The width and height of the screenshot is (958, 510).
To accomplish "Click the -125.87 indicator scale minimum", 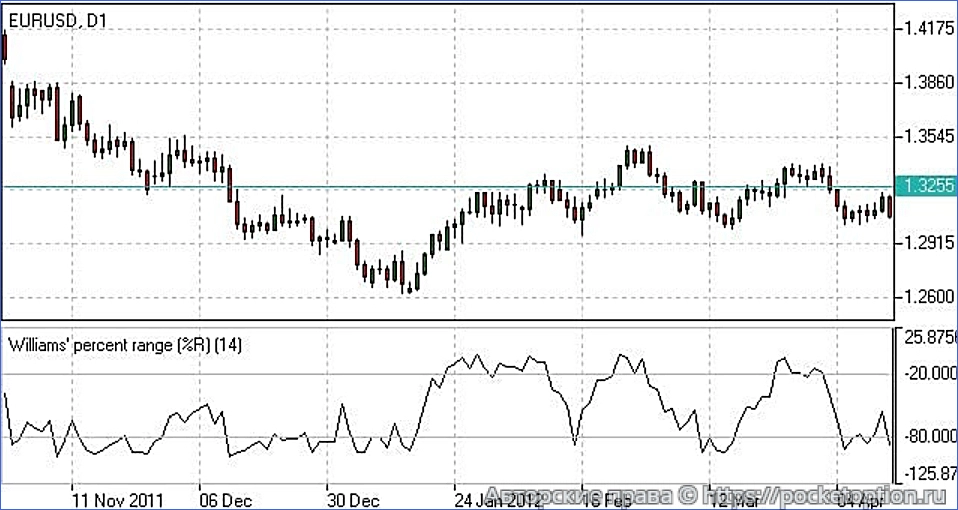I will click(x=929, y=472).
